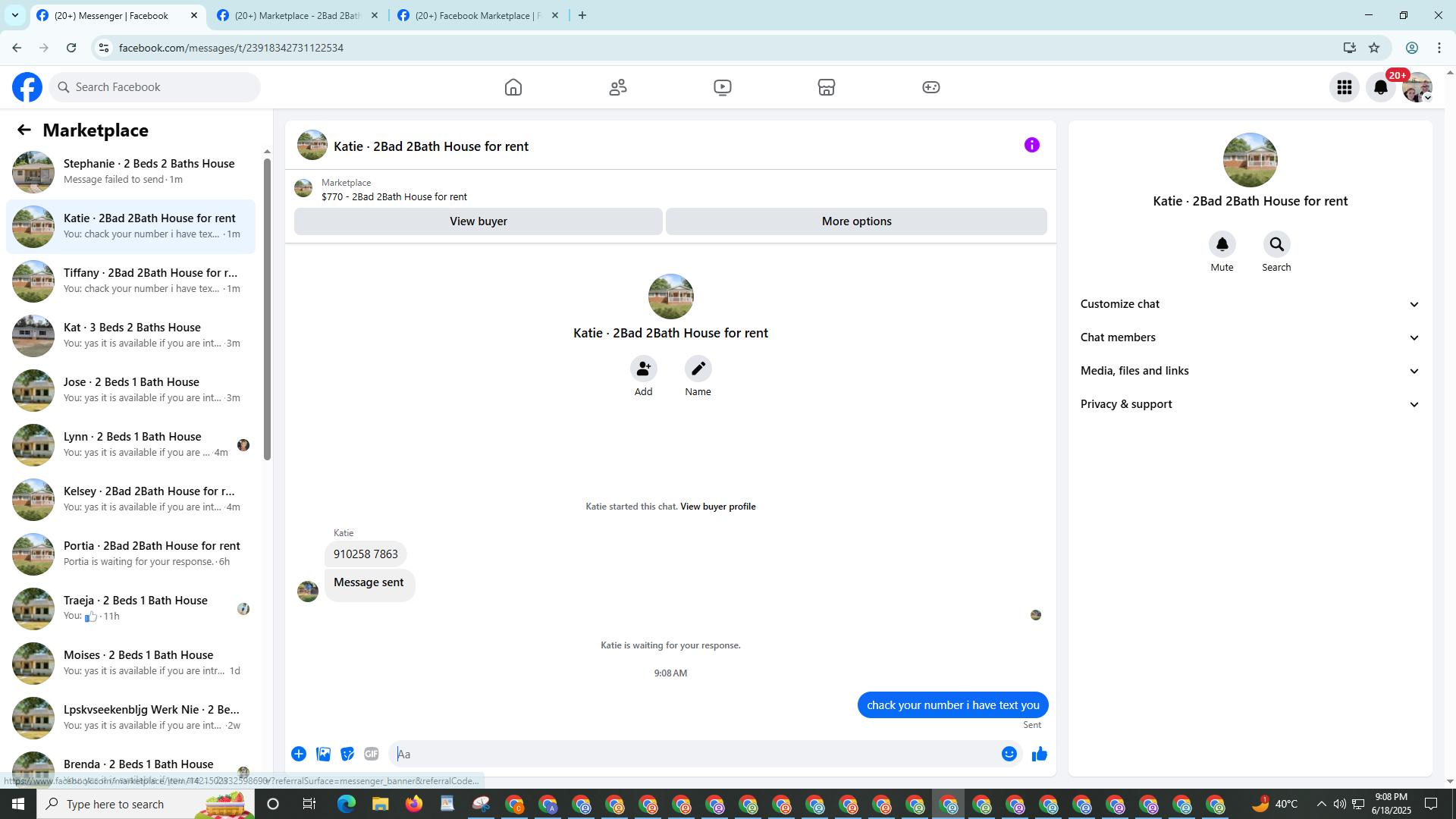Expand the Chat members section
1456x819 pixels.
pos(1250,337)
